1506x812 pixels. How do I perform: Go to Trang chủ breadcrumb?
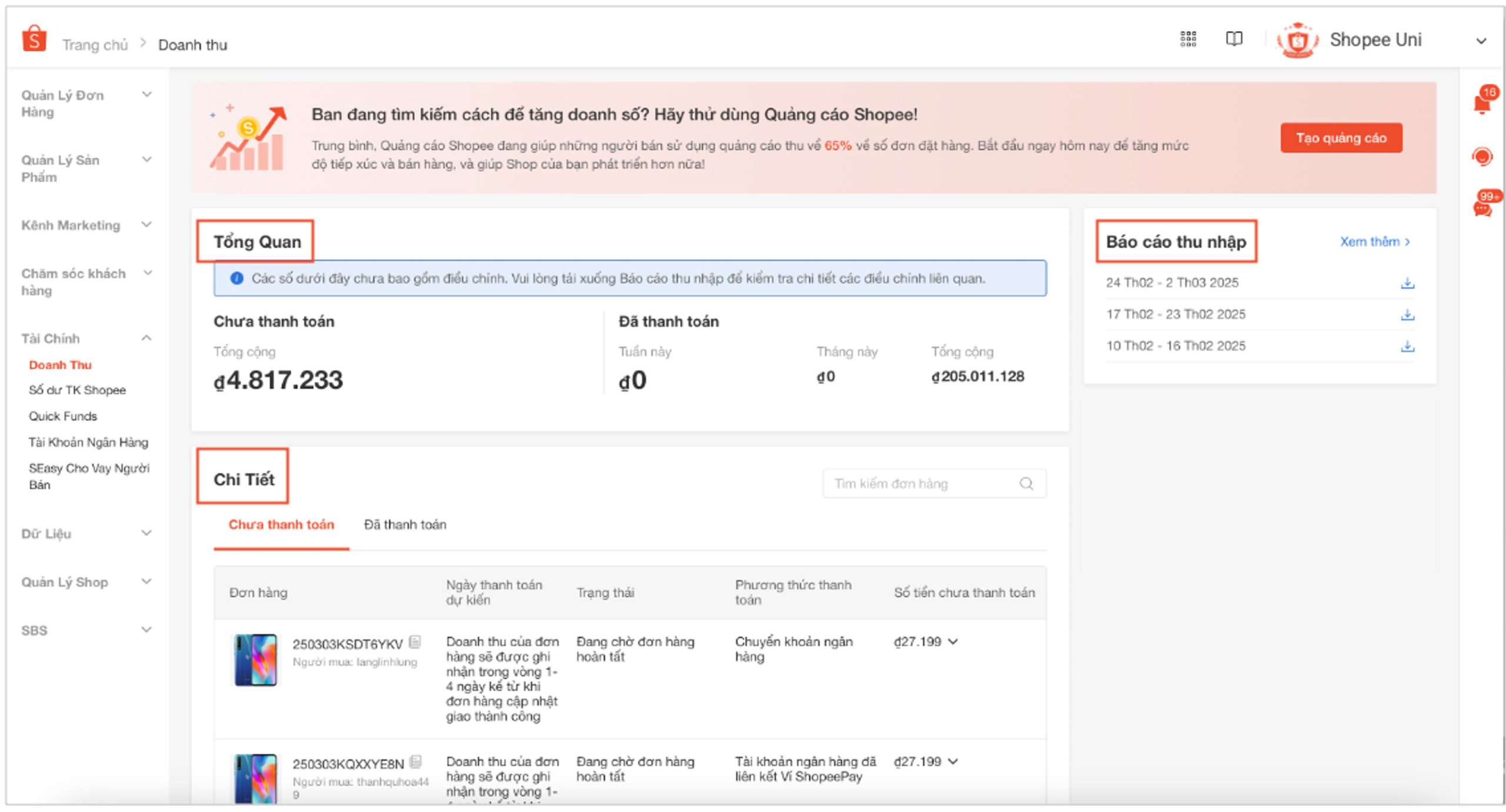pos(95,45)
